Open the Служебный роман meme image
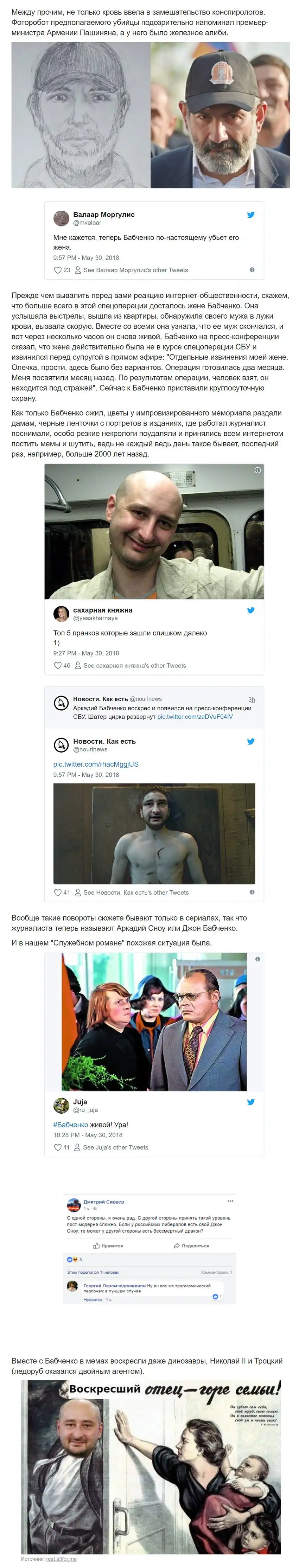 click(154, 1022)
